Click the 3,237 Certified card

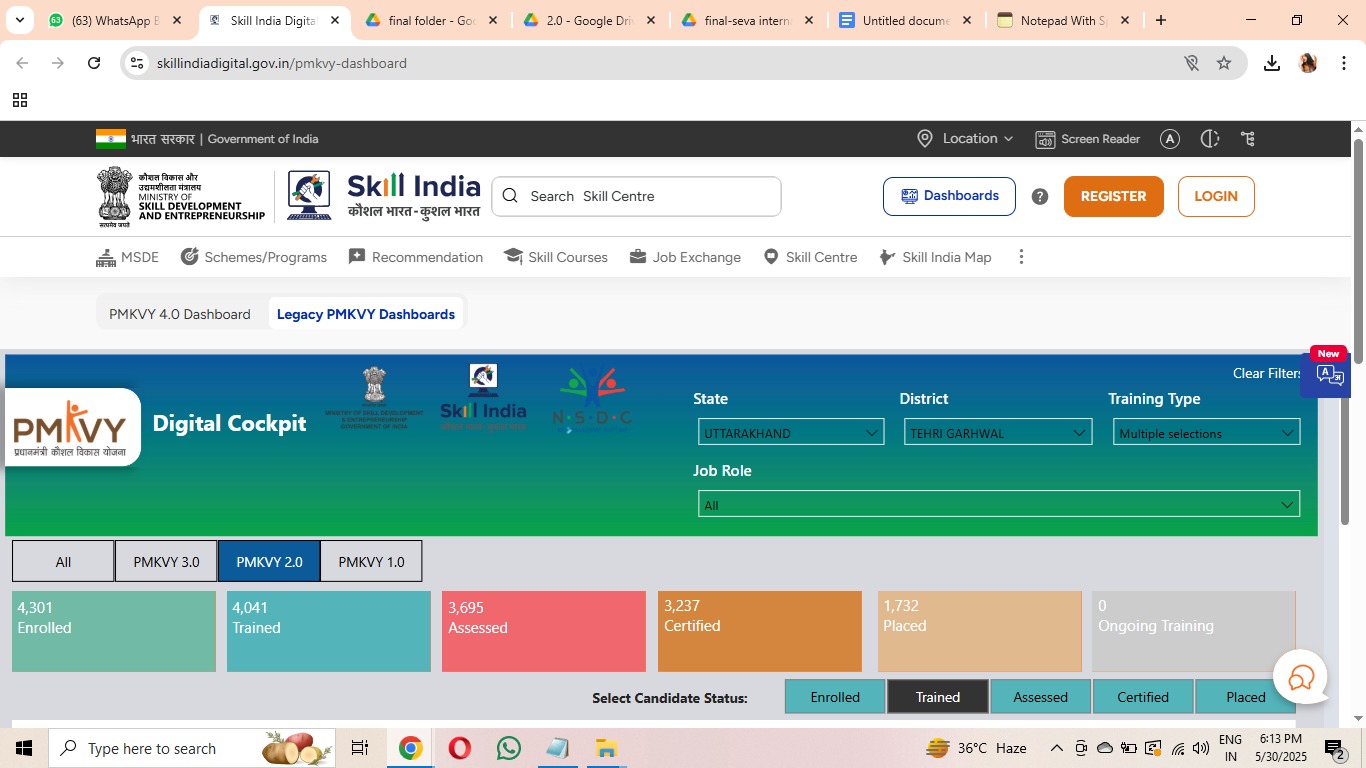[760, 631]
